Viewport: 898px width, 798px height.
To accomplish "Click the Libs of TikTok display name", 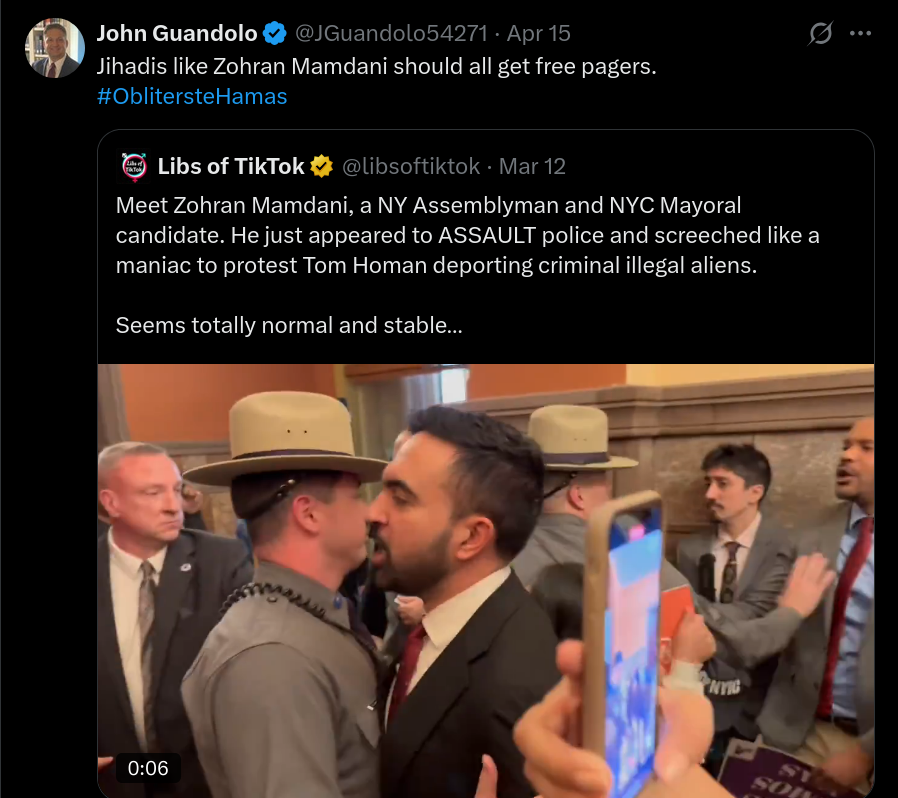I will (231, 167).
